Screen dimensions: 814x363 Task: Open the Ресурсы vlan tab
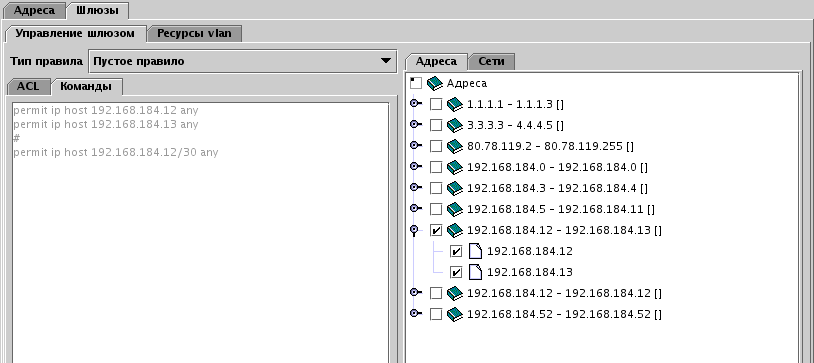click(194, 34)
